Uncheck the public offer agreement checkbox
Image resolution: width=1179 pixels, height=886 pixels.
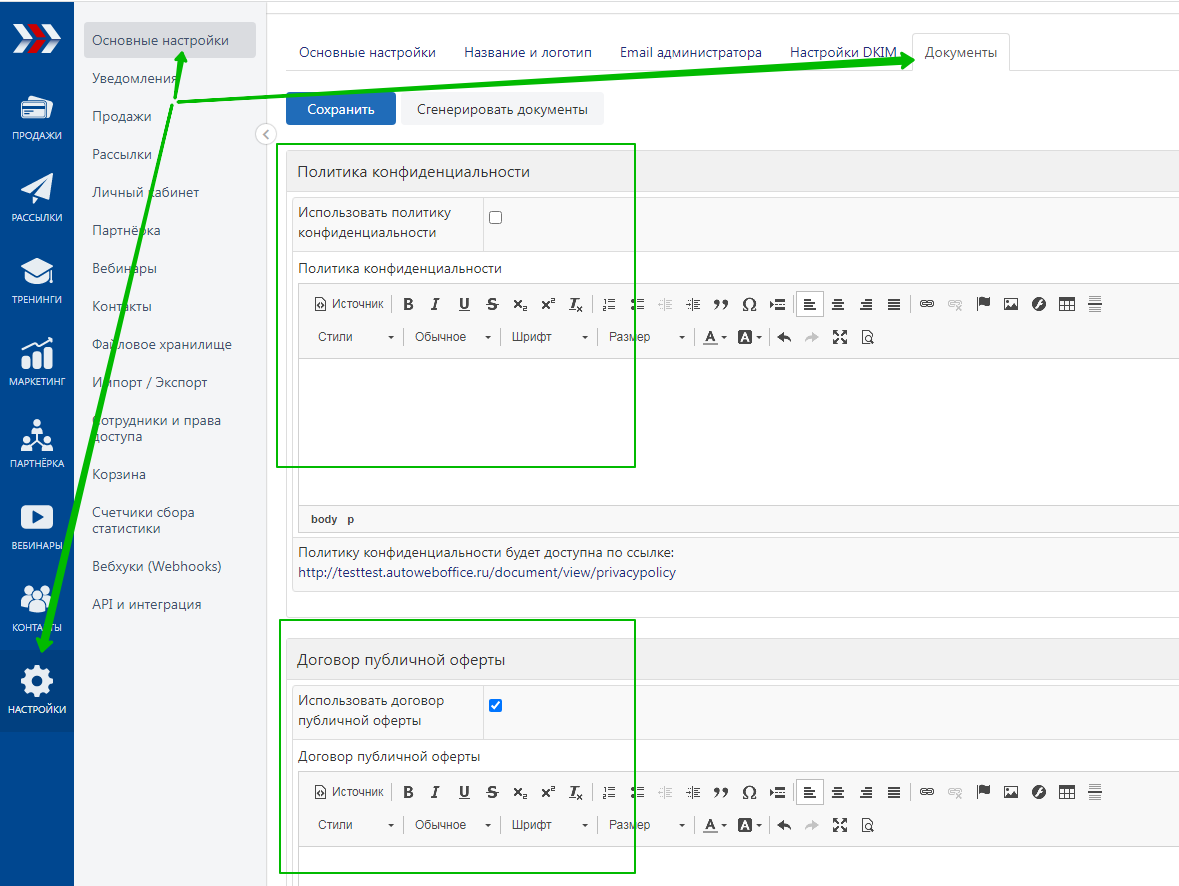495,706
